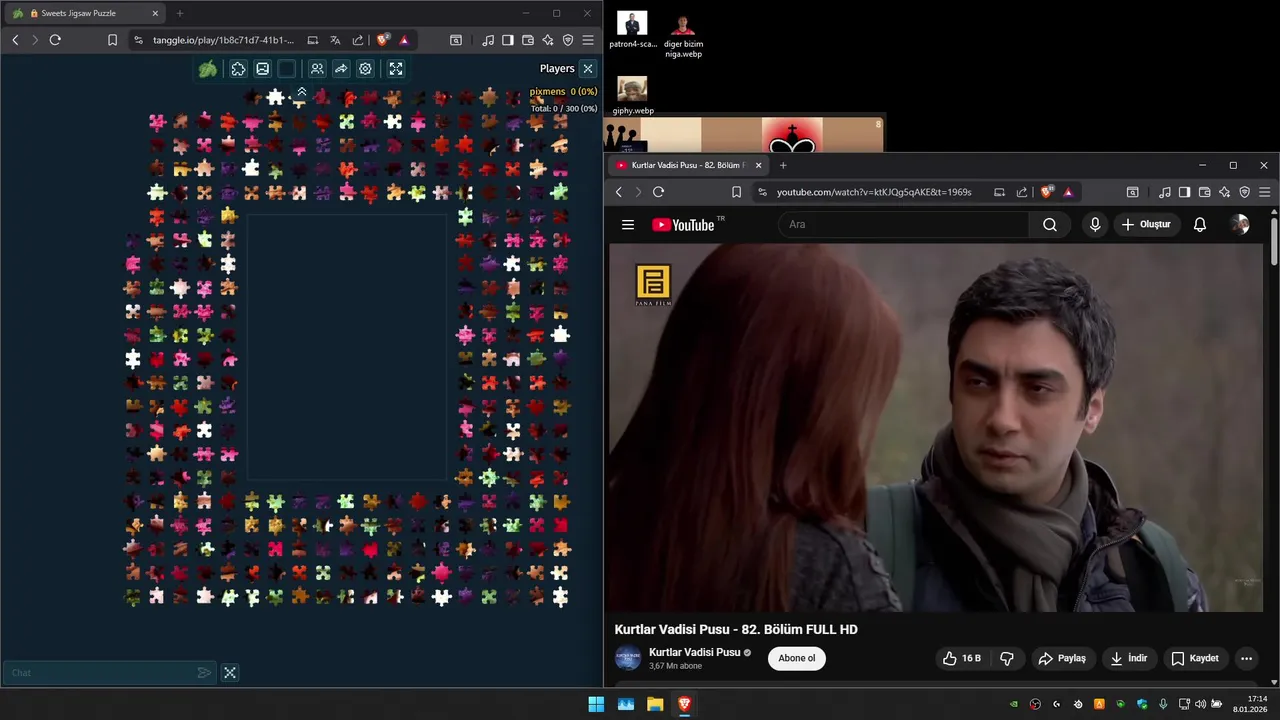Click the 'Paylaş' share button
The image size is (1280, 720).
(1062, 658)
